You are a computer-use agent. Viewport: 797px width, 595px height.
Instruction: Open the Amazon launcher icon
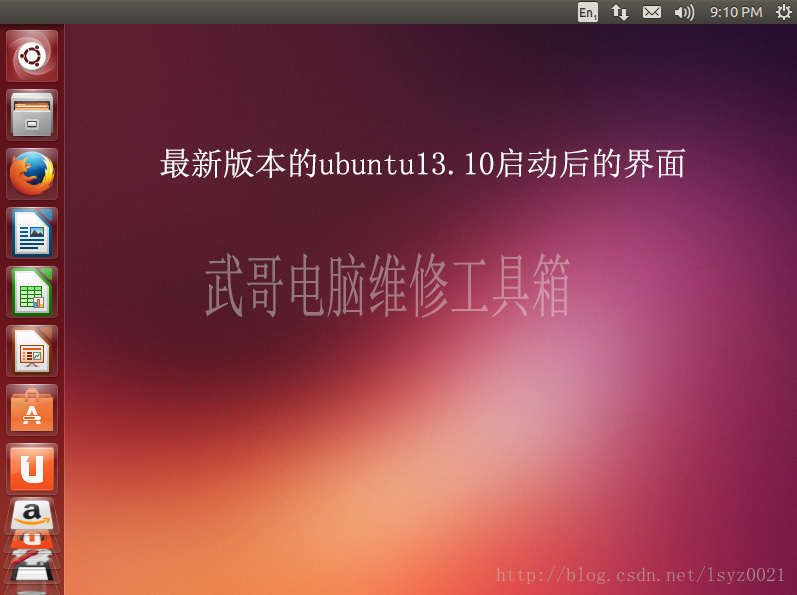[32, 515]
